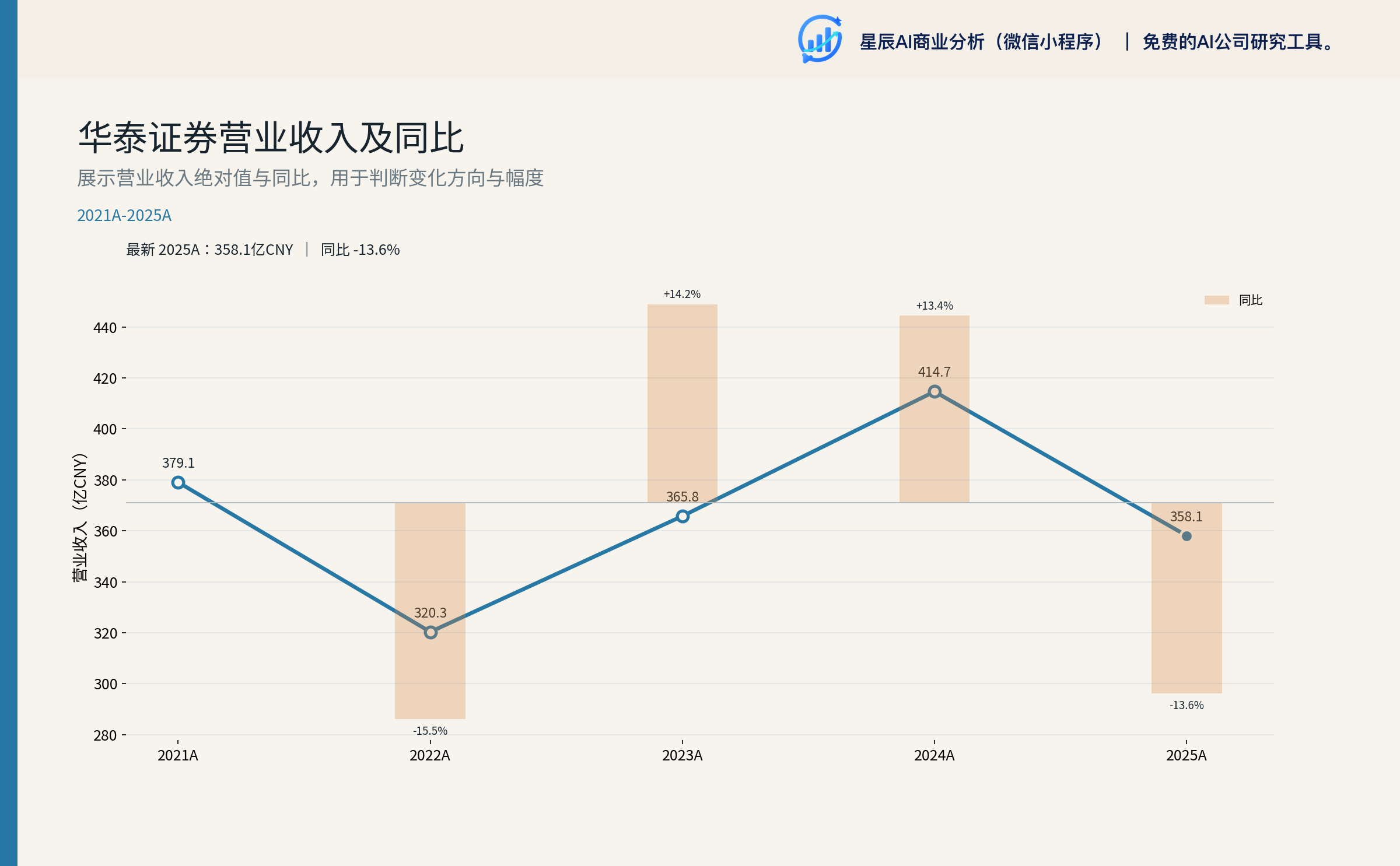Select the 2024A line data point
The width and height of the screenshot is (1400, 866).
[935, 391]
